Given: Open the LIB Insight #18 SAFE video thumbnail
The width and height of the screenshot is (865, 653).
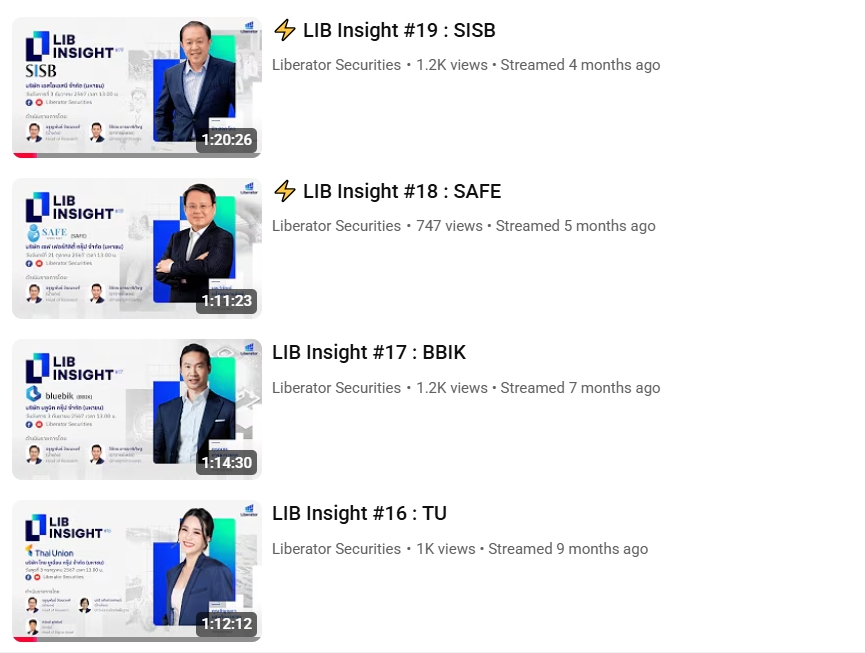Looking at the screenshot, I should coord(137,248).
